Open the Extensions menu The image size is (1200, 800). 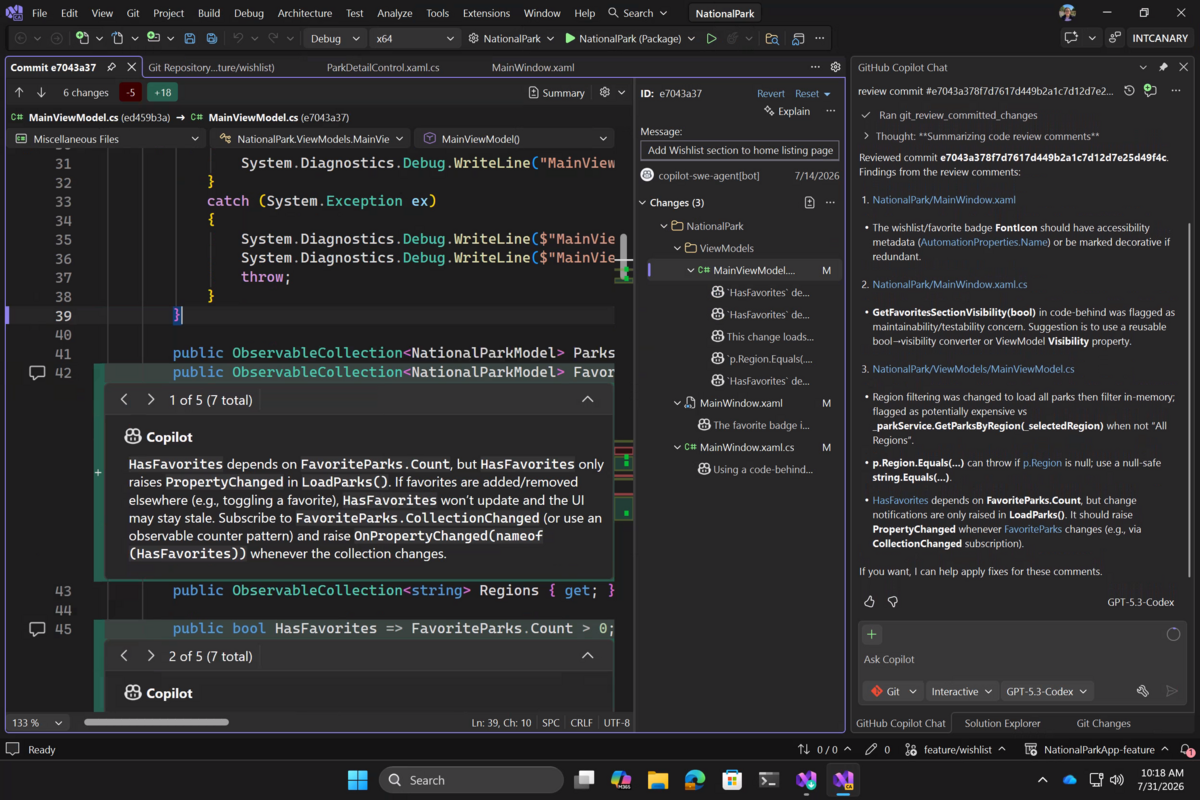[x=486, y=13]
